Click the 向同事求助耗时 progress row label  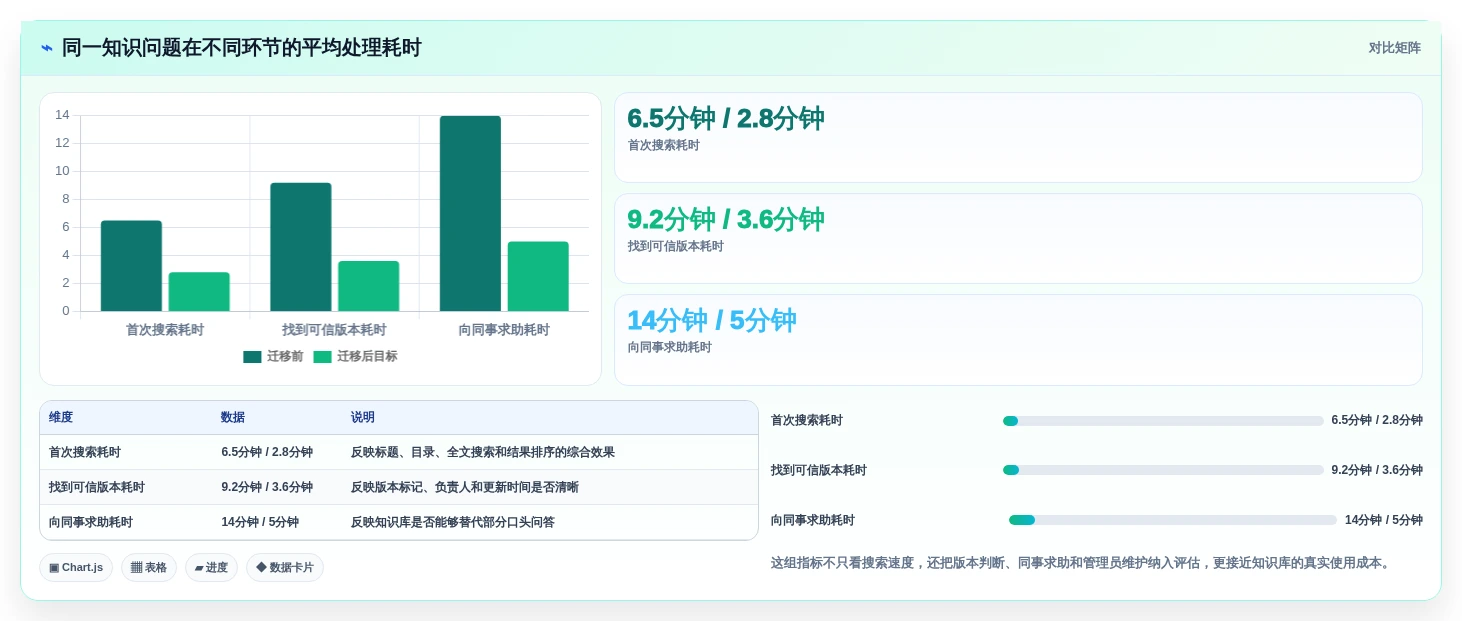(x=813, y=520)
